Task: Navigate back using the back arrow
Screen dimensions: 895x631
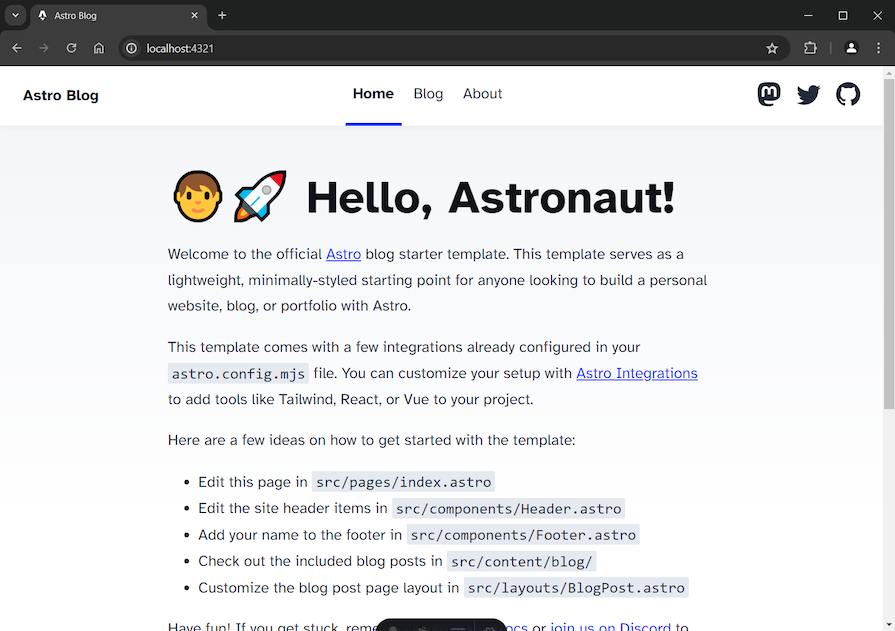Action: click(x=16, y=47)
